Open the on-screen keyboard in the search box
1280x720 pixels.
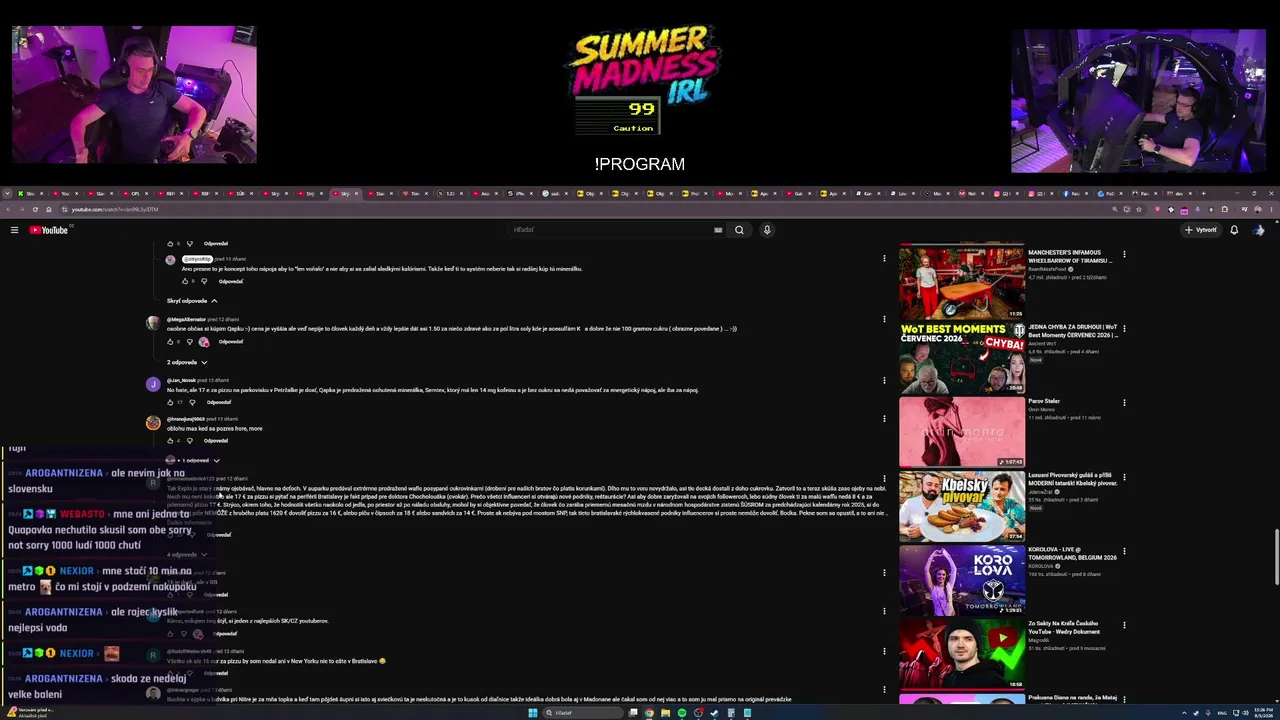tap(718, 230)
